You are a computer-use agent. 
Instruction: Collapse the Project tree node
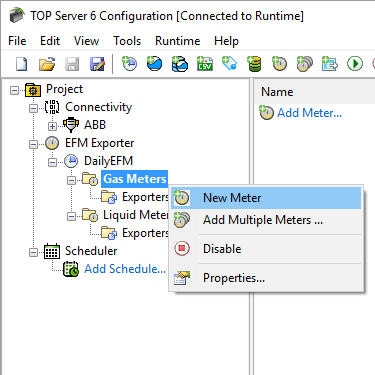pyautogui.click(x=14, y=90)
